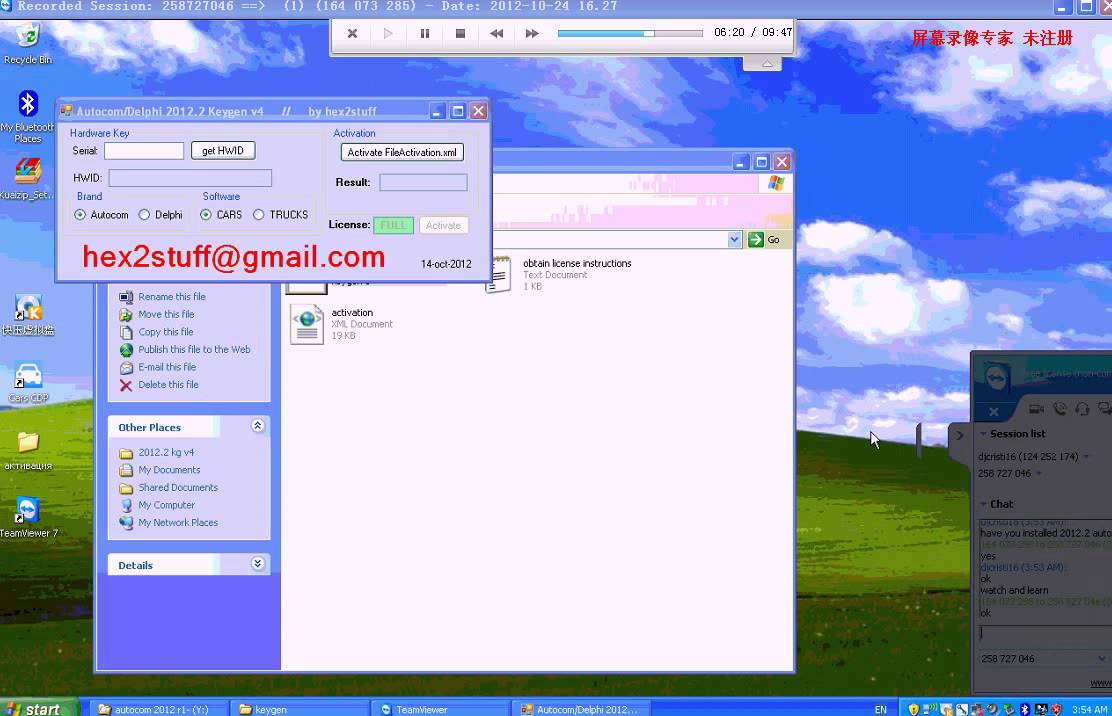Open 258 727 046 session dropdown arrow
Screen dimensions: 1112x716
[x=1039, y=474]
